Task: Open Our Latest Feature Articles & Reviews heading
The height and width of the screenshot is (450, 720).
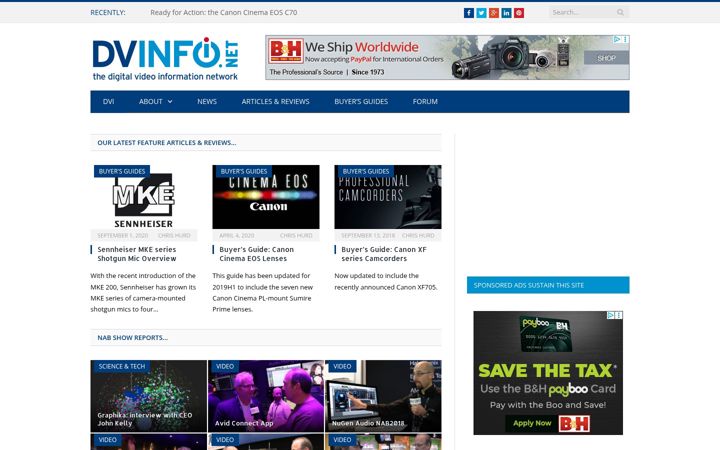Action: 167,143
